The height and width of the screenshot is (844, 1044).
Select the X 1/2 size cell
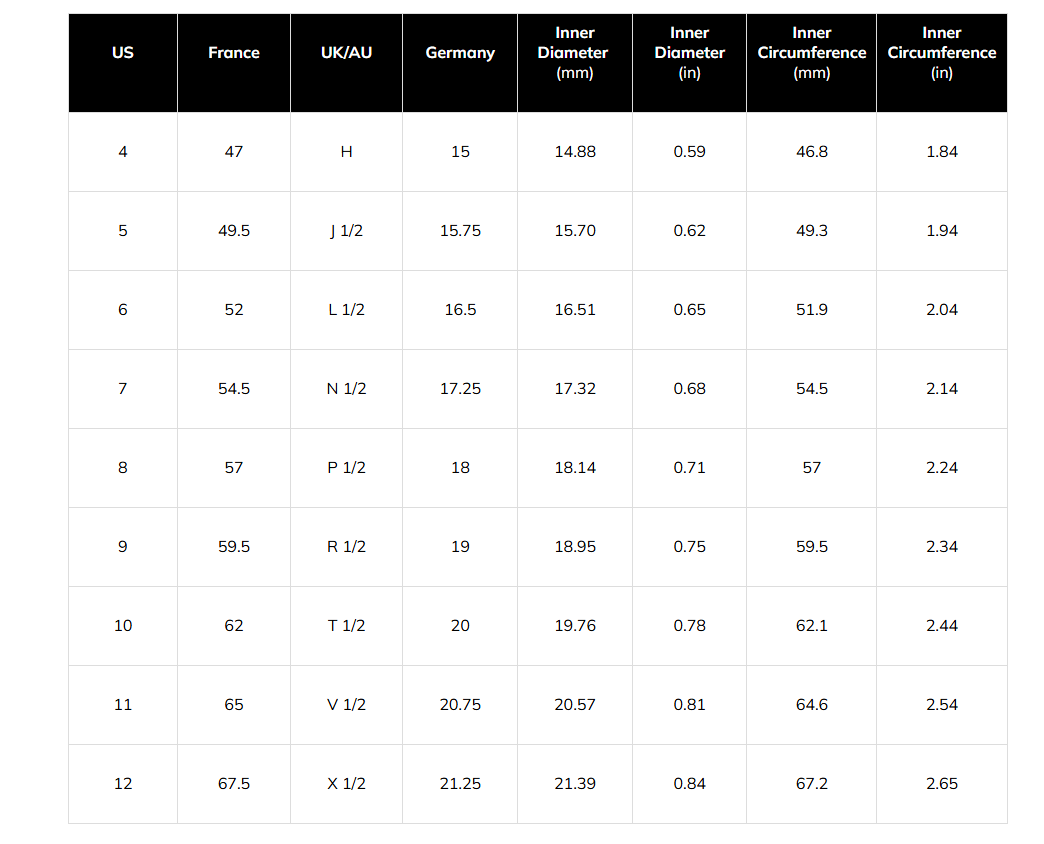tap(346, 784)
